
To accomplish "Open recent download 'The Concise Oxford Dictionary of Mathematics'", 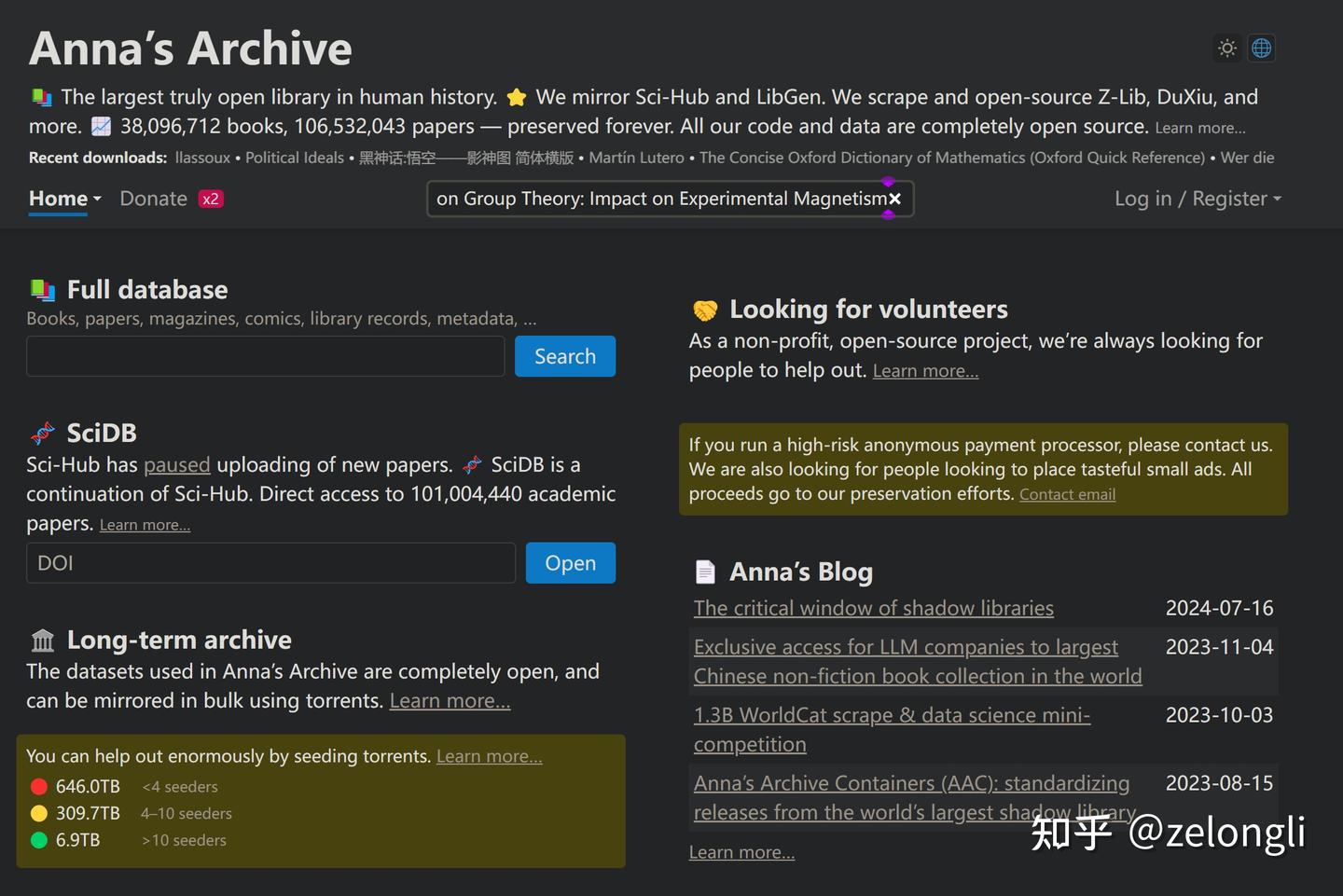I will click(952, 158).
